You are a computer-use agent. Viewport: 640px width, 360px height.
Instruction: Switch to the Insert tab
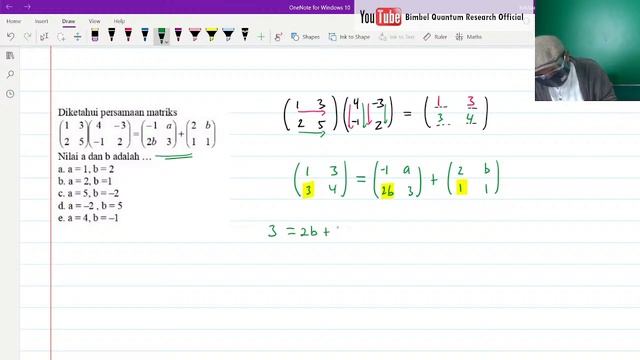pos(41,21)
